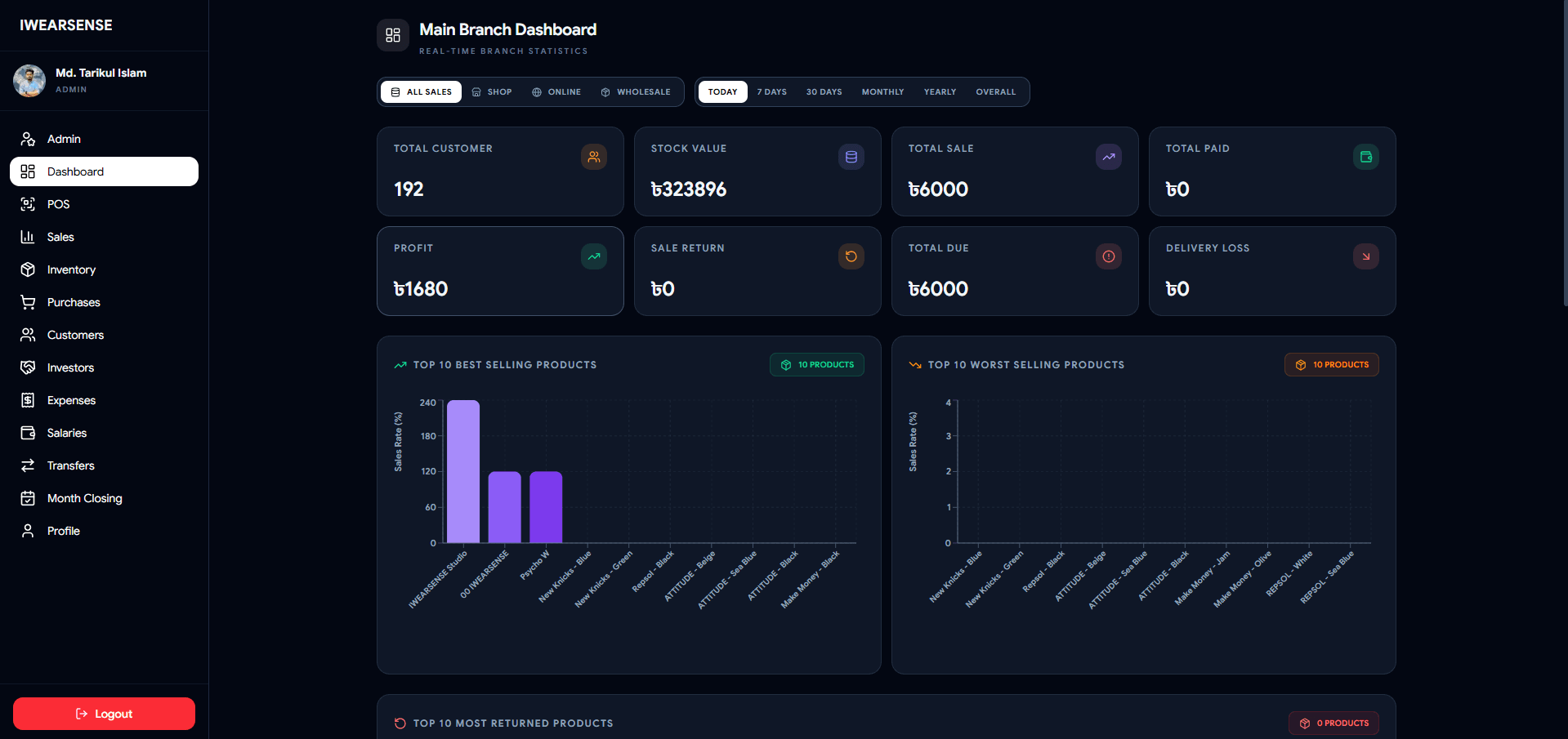Click the 10 PRODUCTS badge in best selling
The image size is (1568, 739).
click(817, 365)
